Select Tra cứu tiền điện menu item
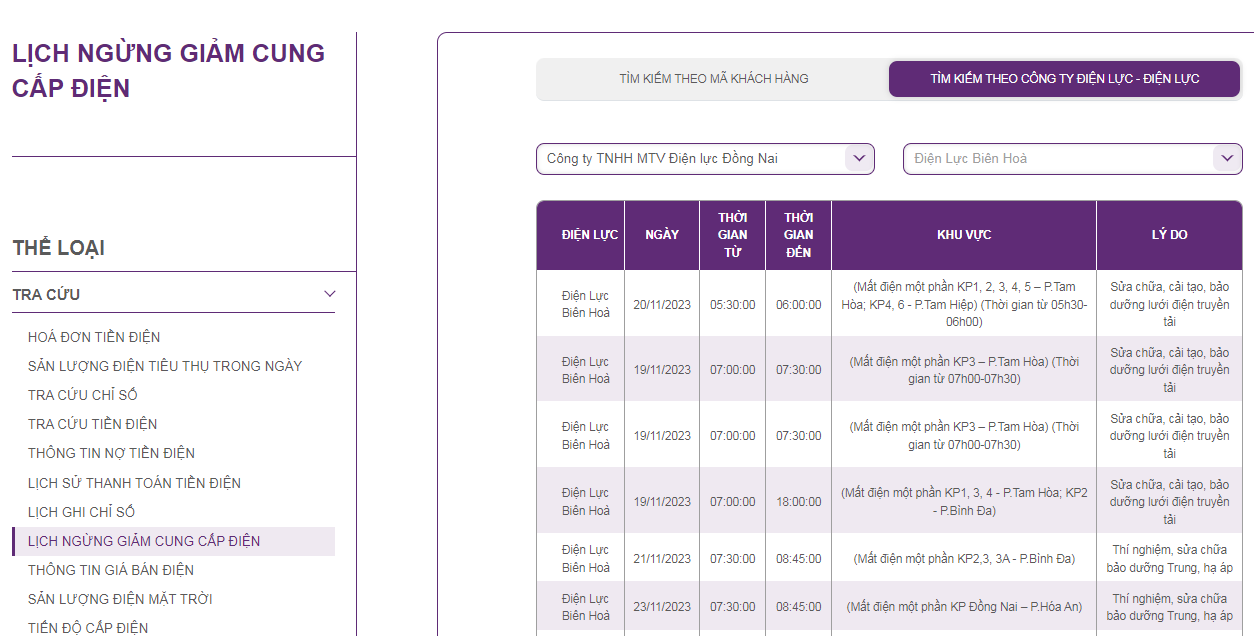 (x=92, y=424)
